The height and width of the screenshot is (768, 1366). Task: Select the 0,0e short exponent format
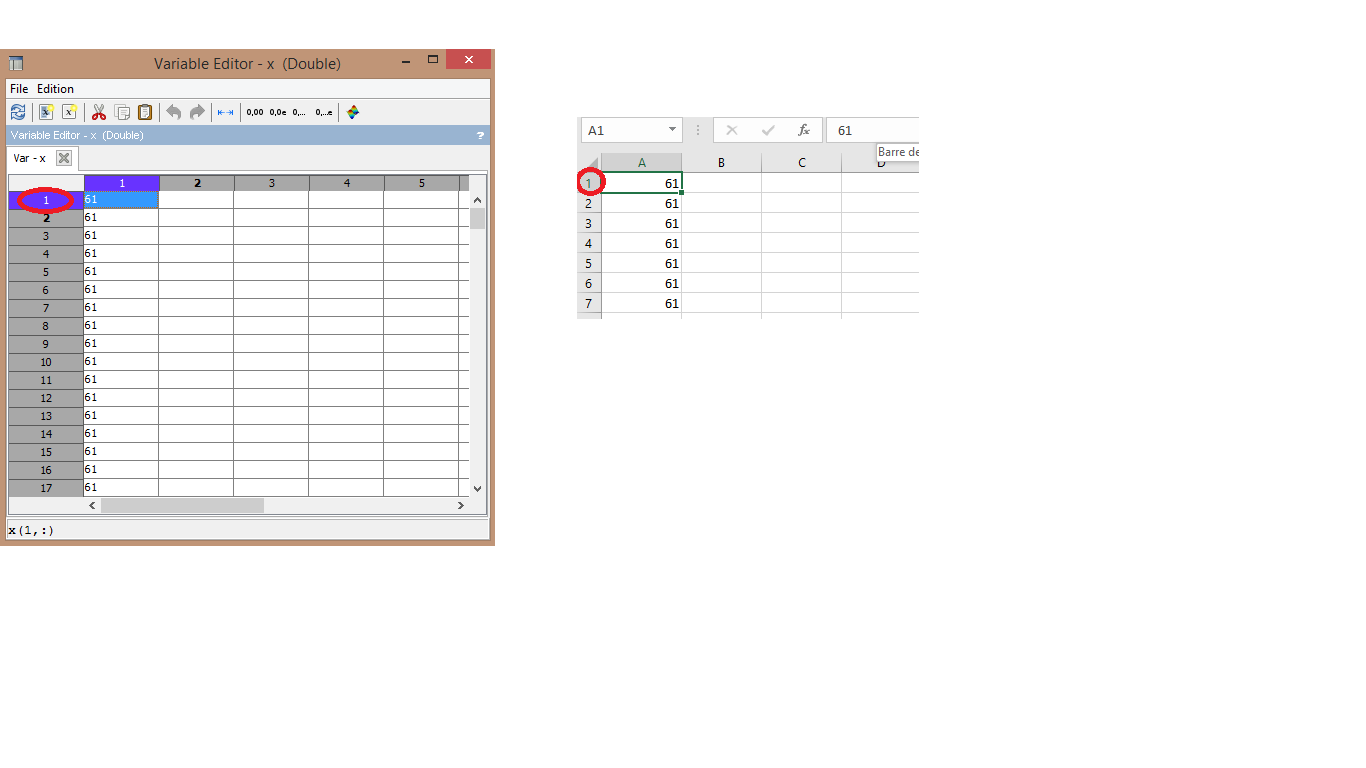tap(278, 112)
